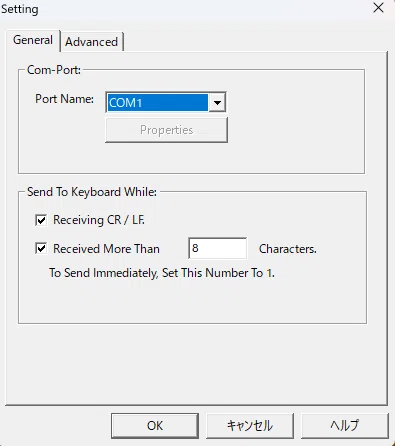Toggle the Receiving CR / LF checkbox
The width and height of the screenshot is (395, 446).
41,220
